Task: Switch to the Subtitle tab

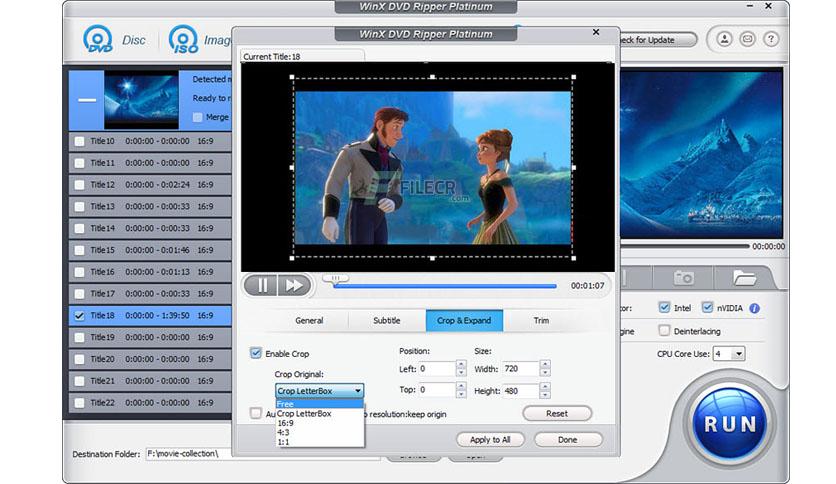Action: click(387, 320)
